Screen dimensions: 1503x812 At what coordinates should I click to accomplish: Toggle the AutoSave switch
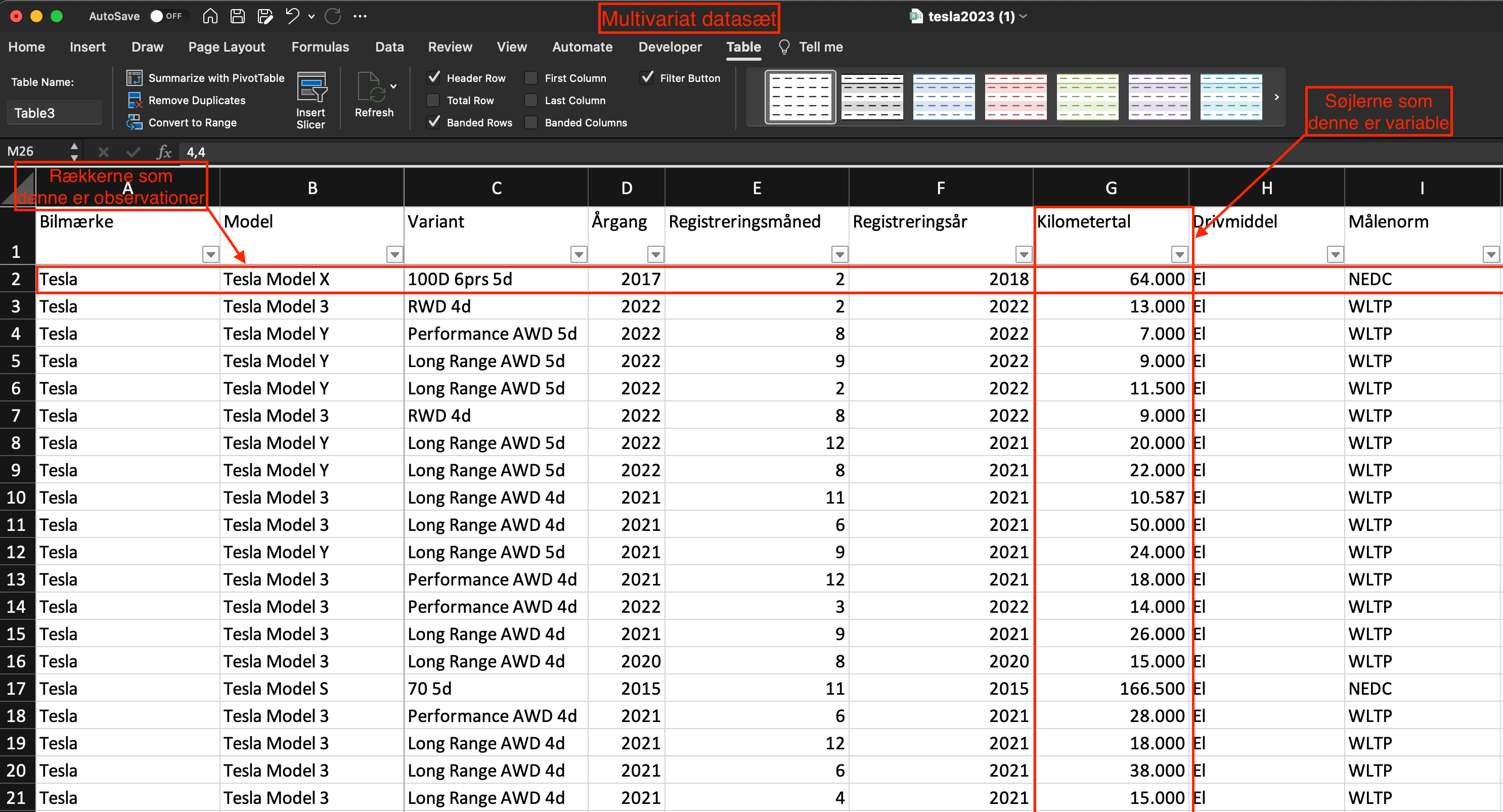(x=167, y=16)
